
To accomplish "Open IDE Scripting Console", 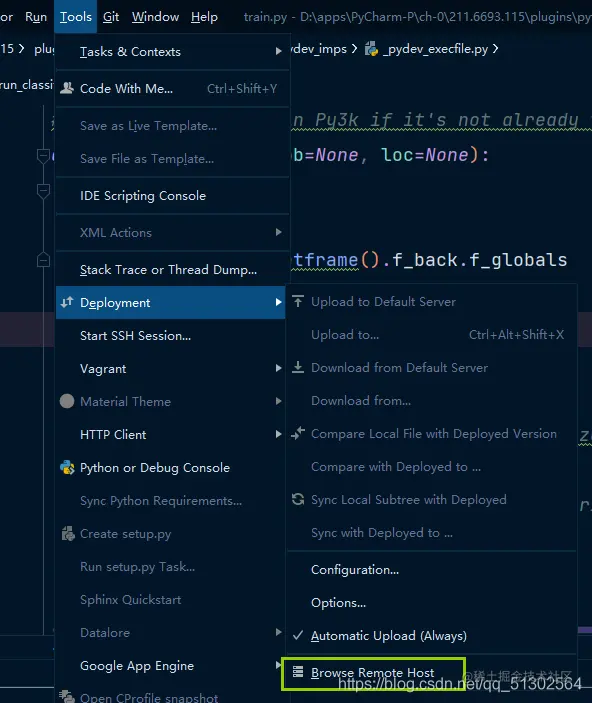I will coord(173,195).
